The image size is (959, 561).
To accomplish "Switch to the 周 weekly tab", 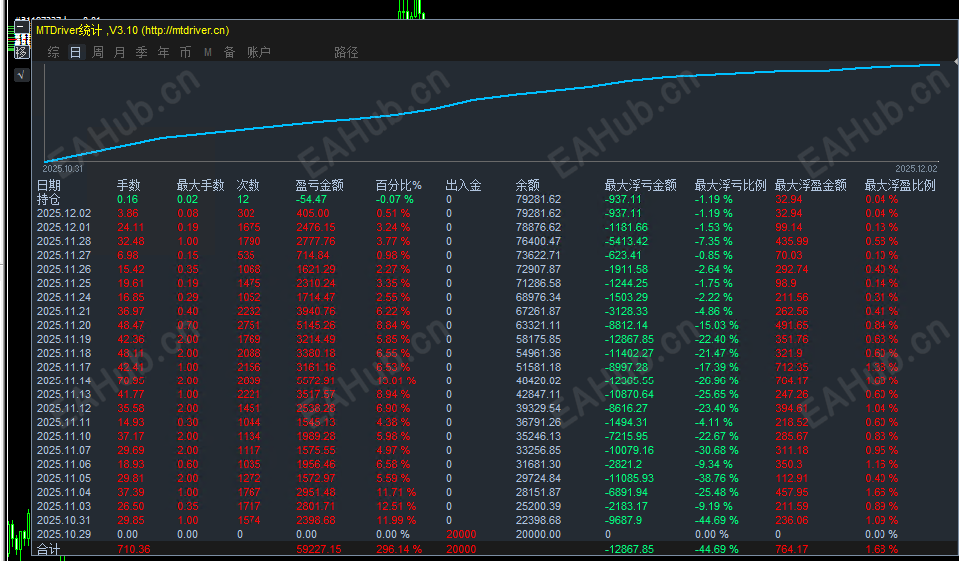I will [x=98, y=53].
